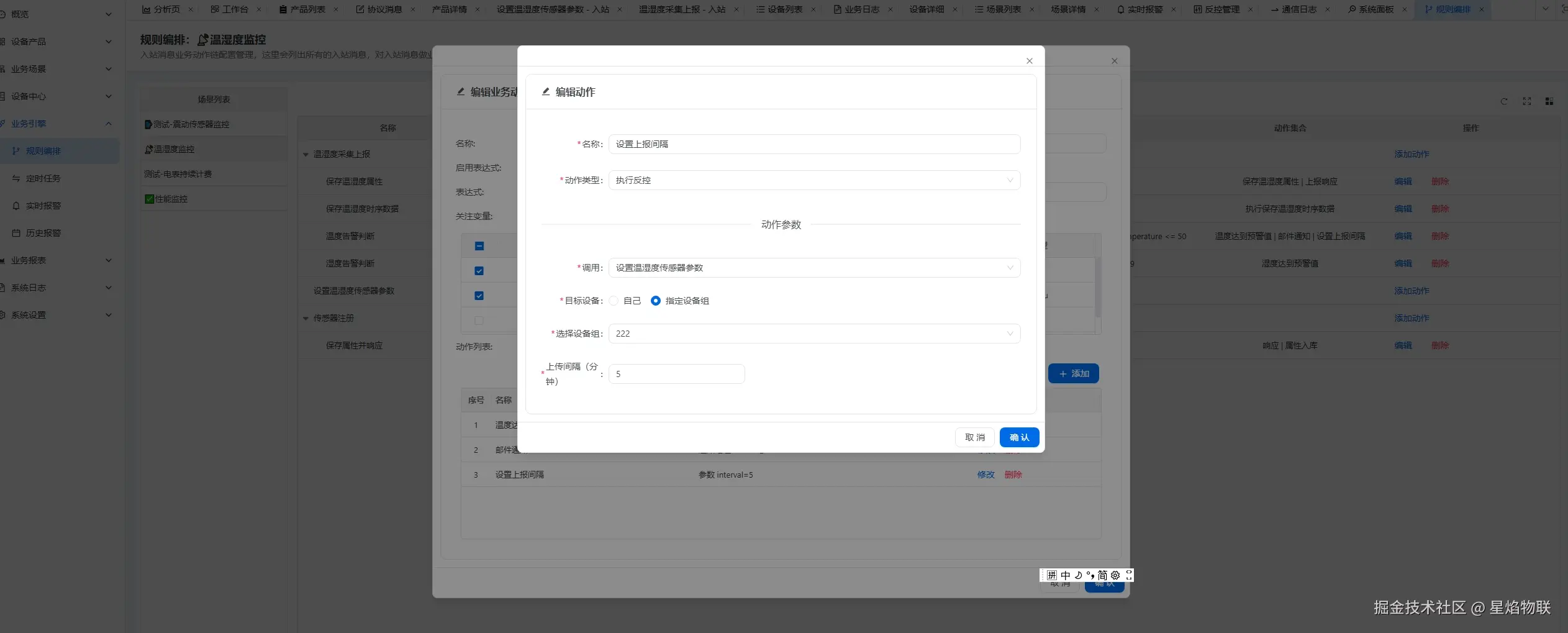
Task: Uncheck the first checked variable row checkbox
Action: tap(479, 271)
